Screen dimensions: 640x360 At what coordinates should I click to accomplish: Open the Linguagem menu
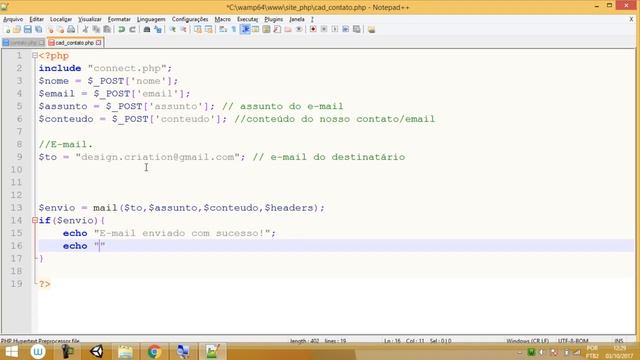[151, 19]
